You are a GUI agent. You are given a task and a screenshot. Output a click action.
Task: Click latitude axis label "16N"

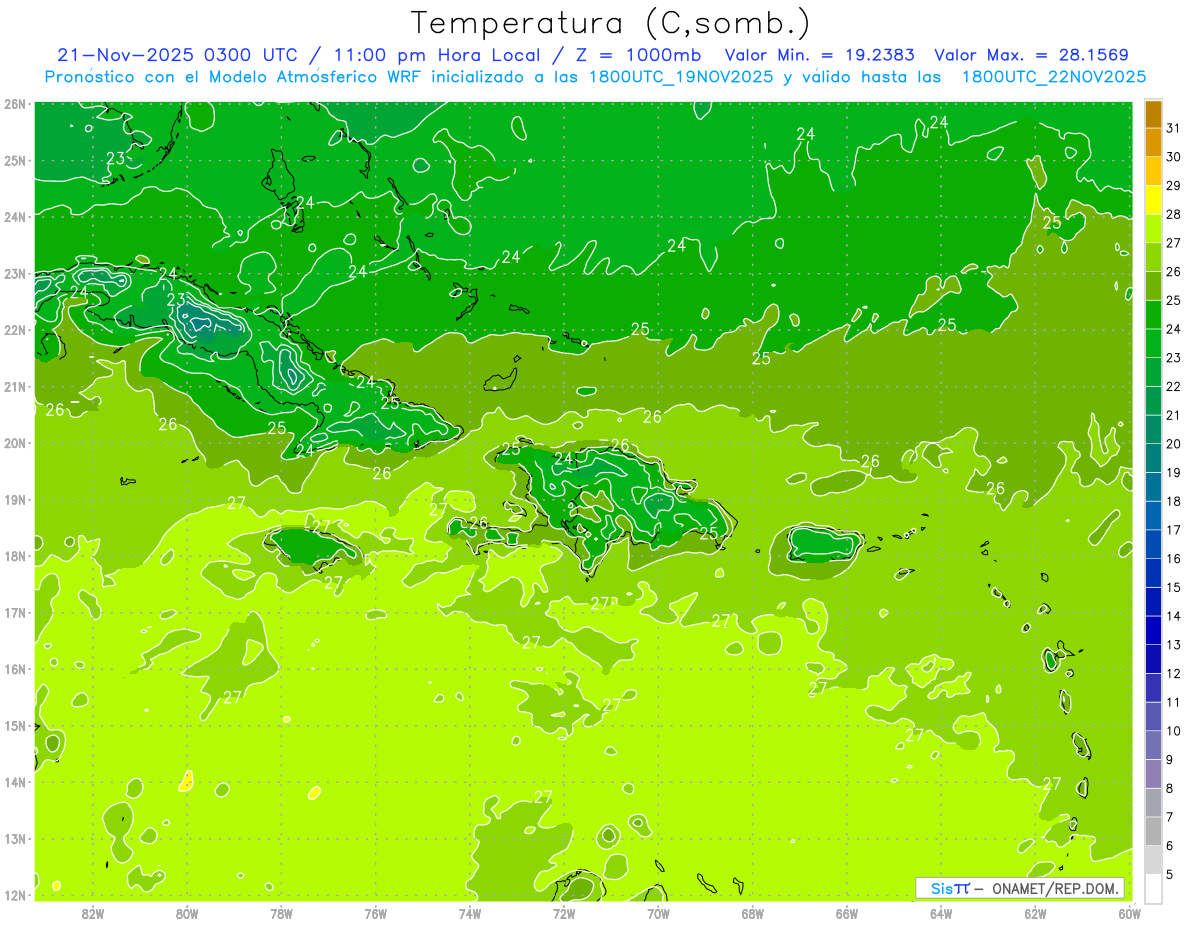point(15,669)
